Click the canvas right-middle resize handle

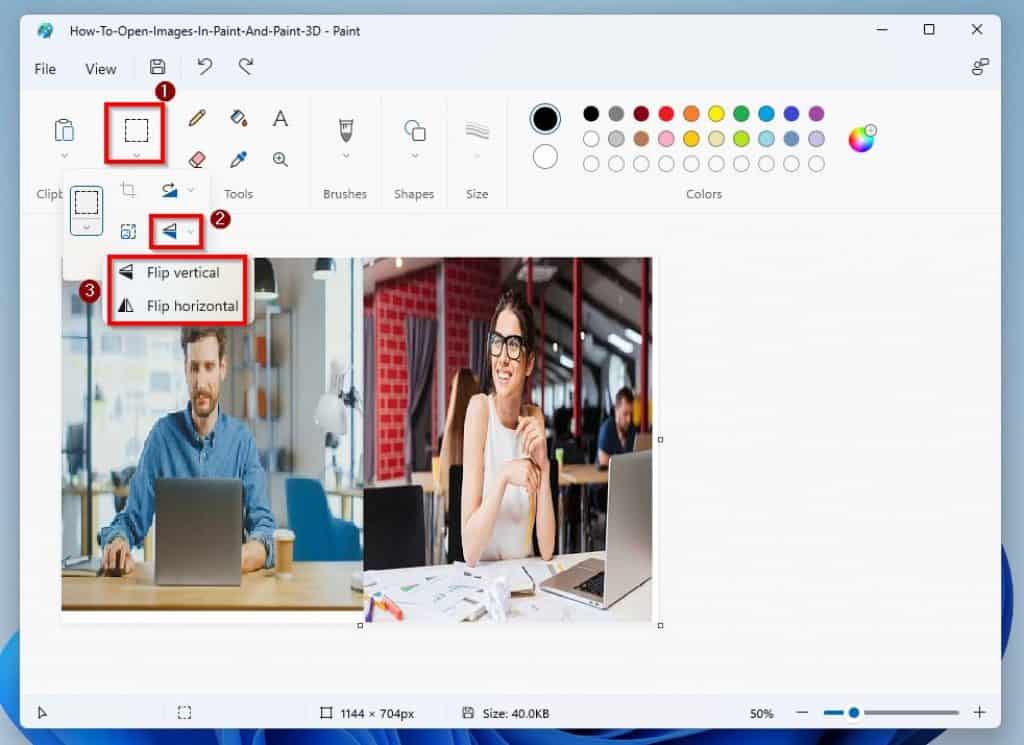[660, 440]
